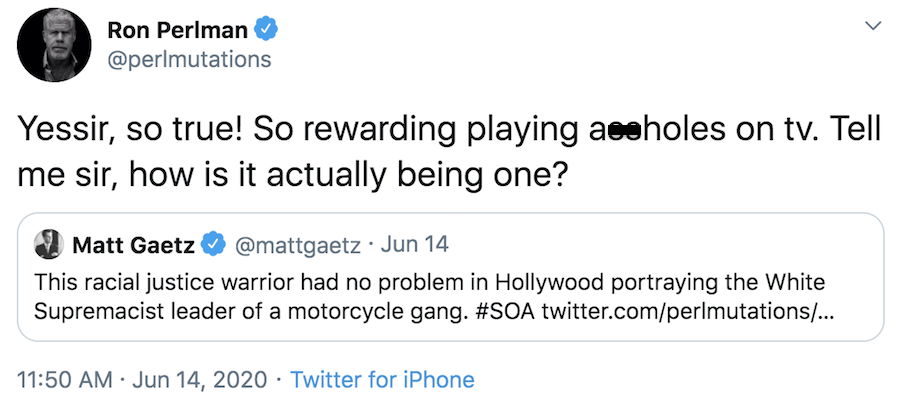Expand the tweet options chevron menu
The image size is (900, 406).
pyautogui.click(x=872, y=25)
